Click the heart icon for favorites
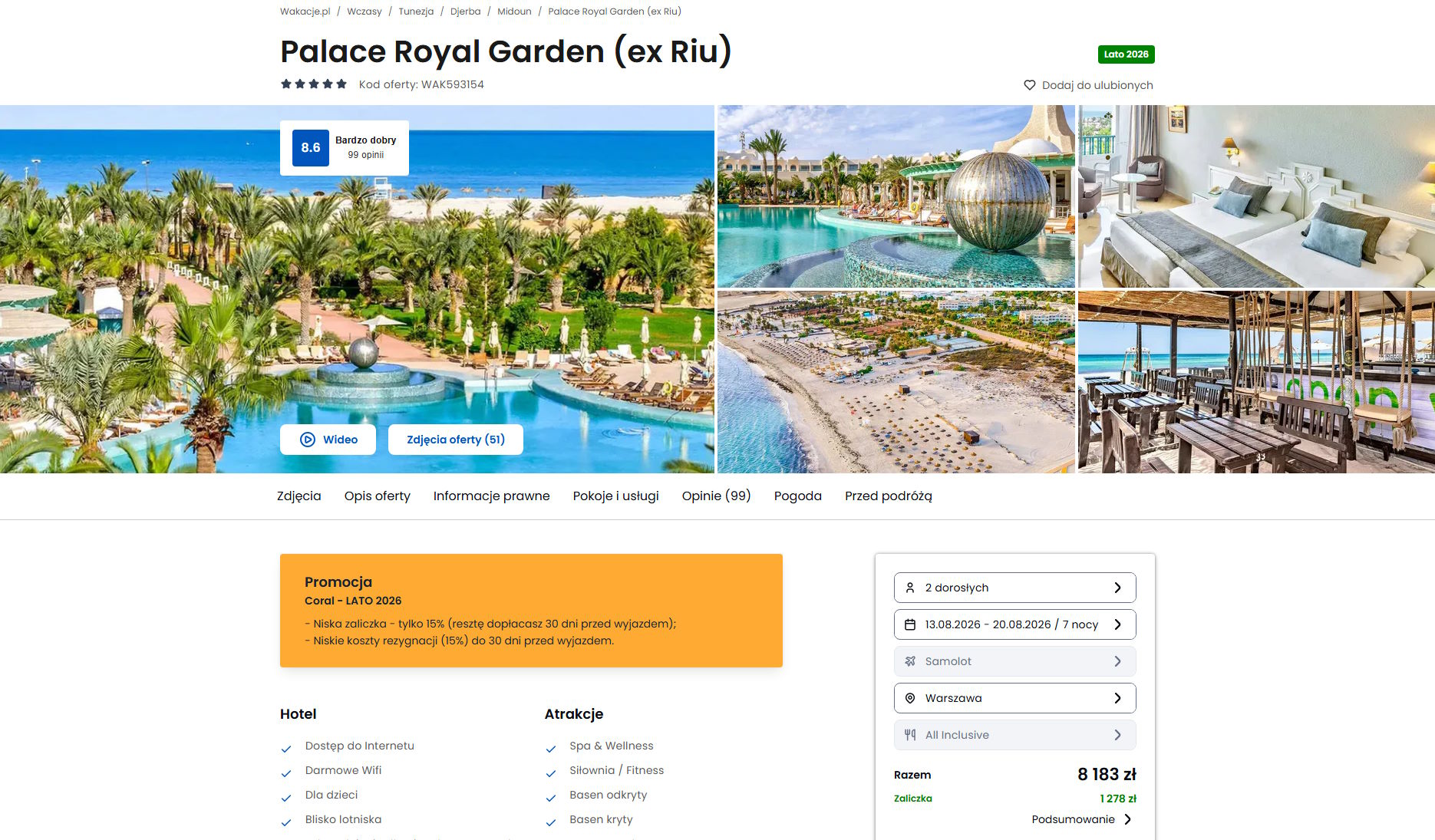 pyautogui.click(x=1029, y=85)
